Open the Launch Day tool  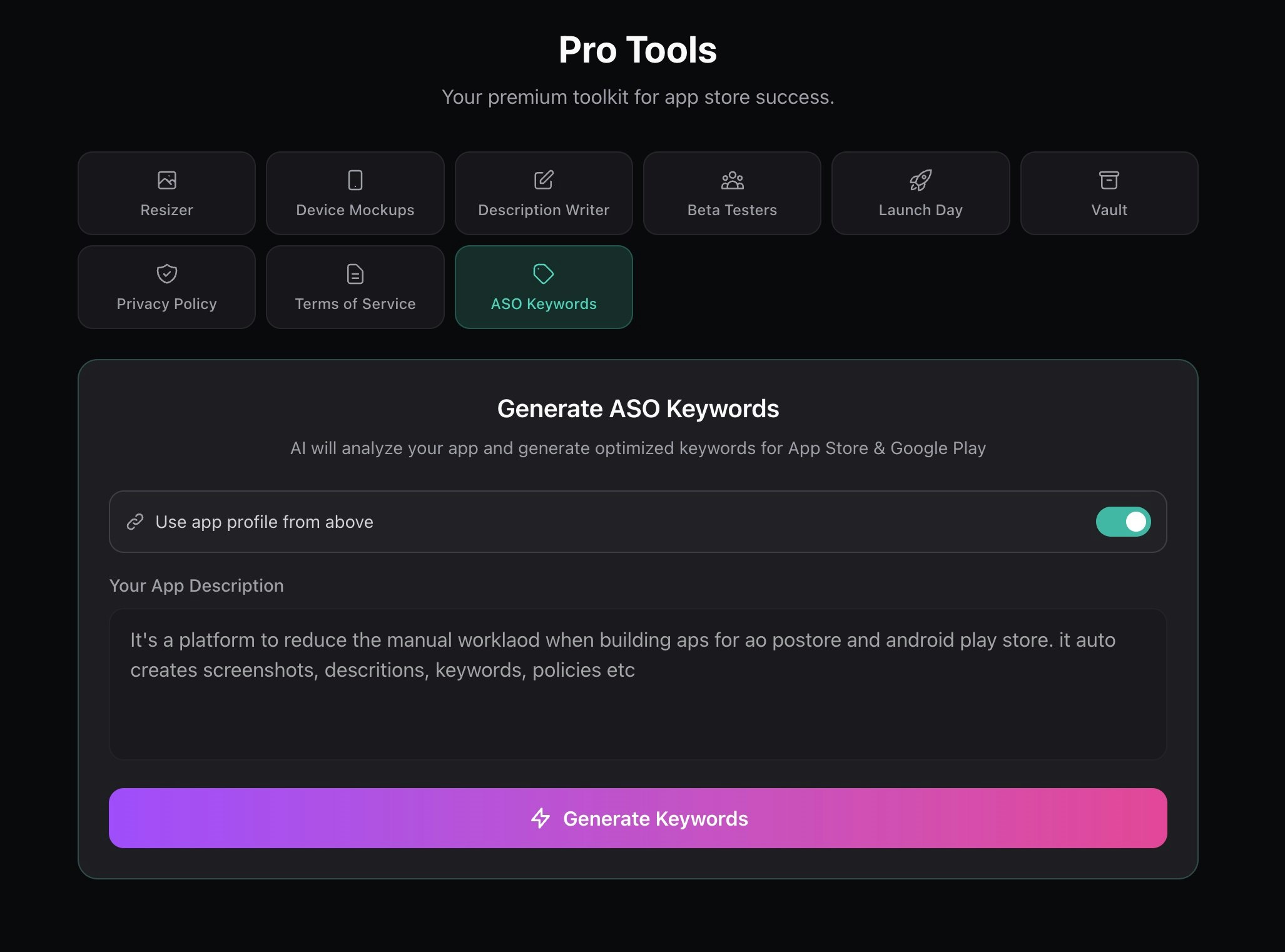[x=920, y=193]
